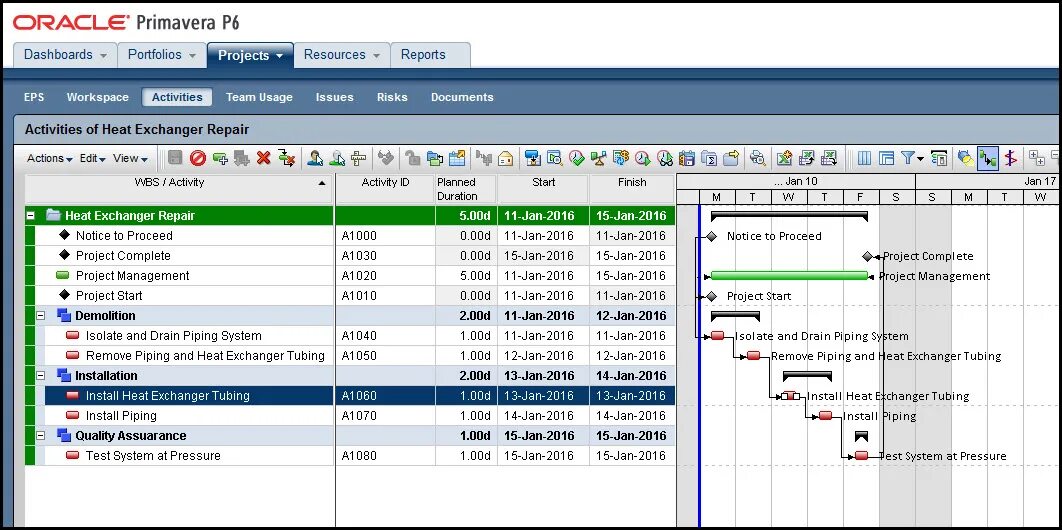This screenshot has height=530, width=1062.
Task: Click the clock with glasses icon
Action: click(x=665, y=158)
